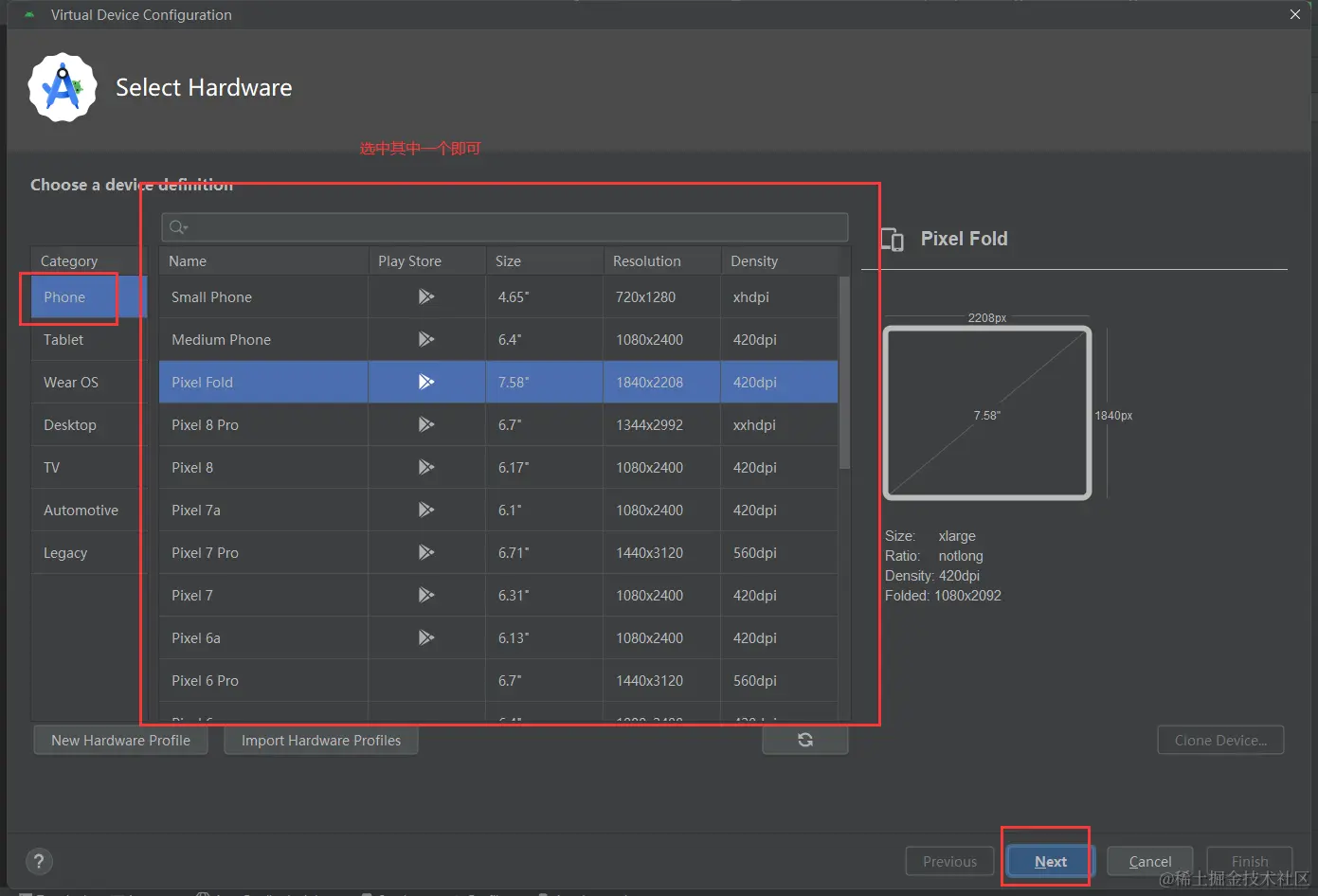Select the TV category
Viewport: 1318px width, 896px height.
89,467
